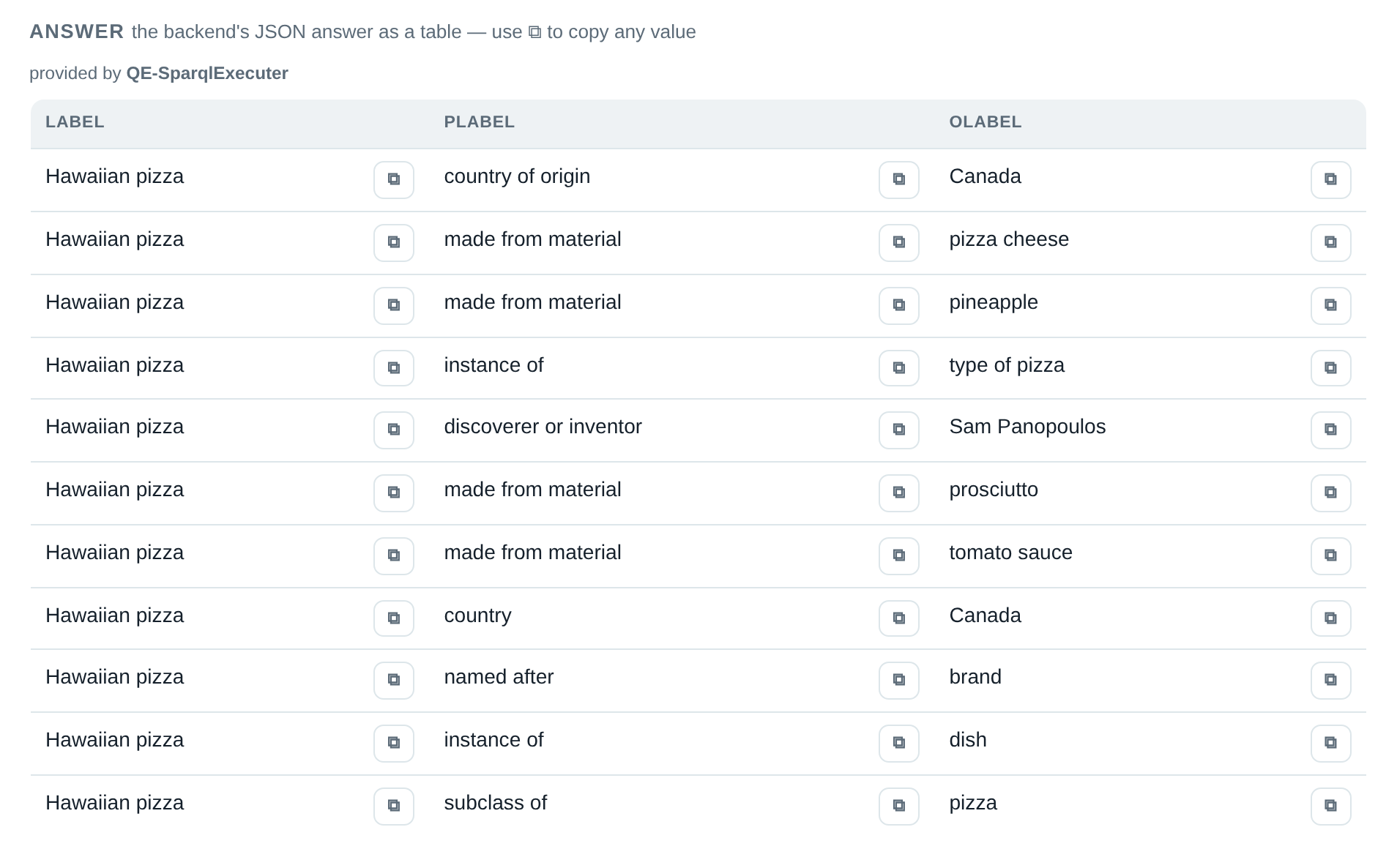Viewport: 1397px width, 868px height.
Task: Select the 'pizza cheese' cell text
Action: click(1009, 239)
